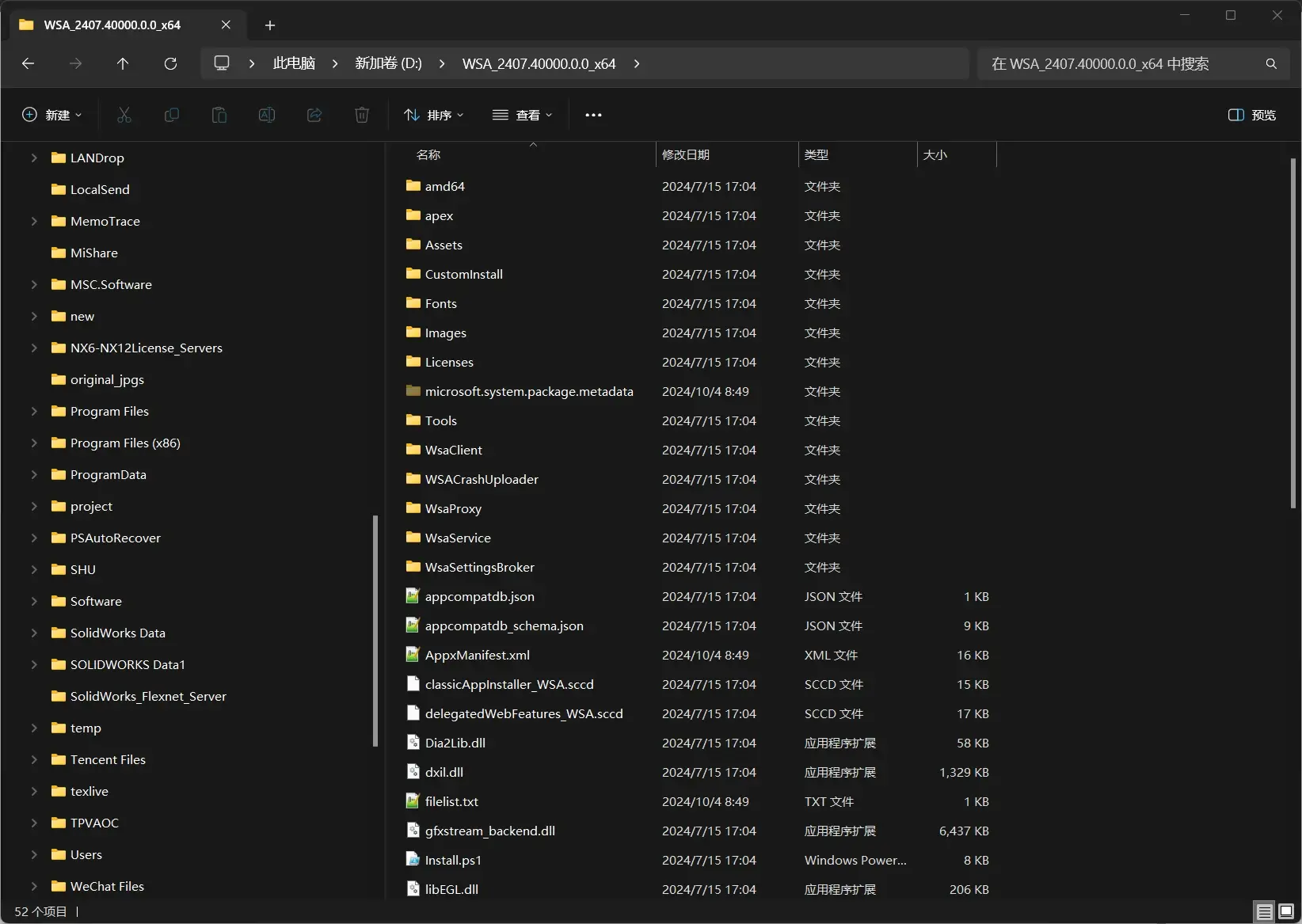Open the 排序 sort dropdown

click(434, 115)
